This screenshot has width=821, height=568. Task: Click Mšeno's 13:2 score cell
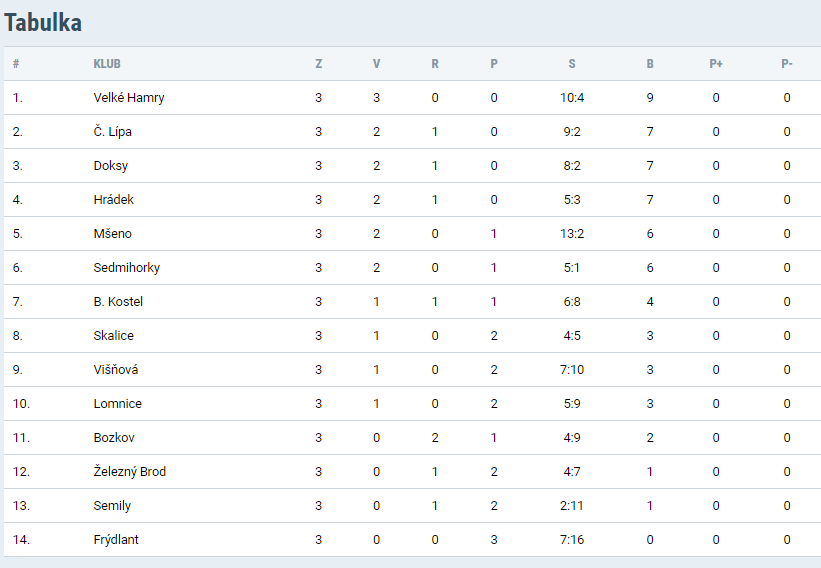click(572, 234)
